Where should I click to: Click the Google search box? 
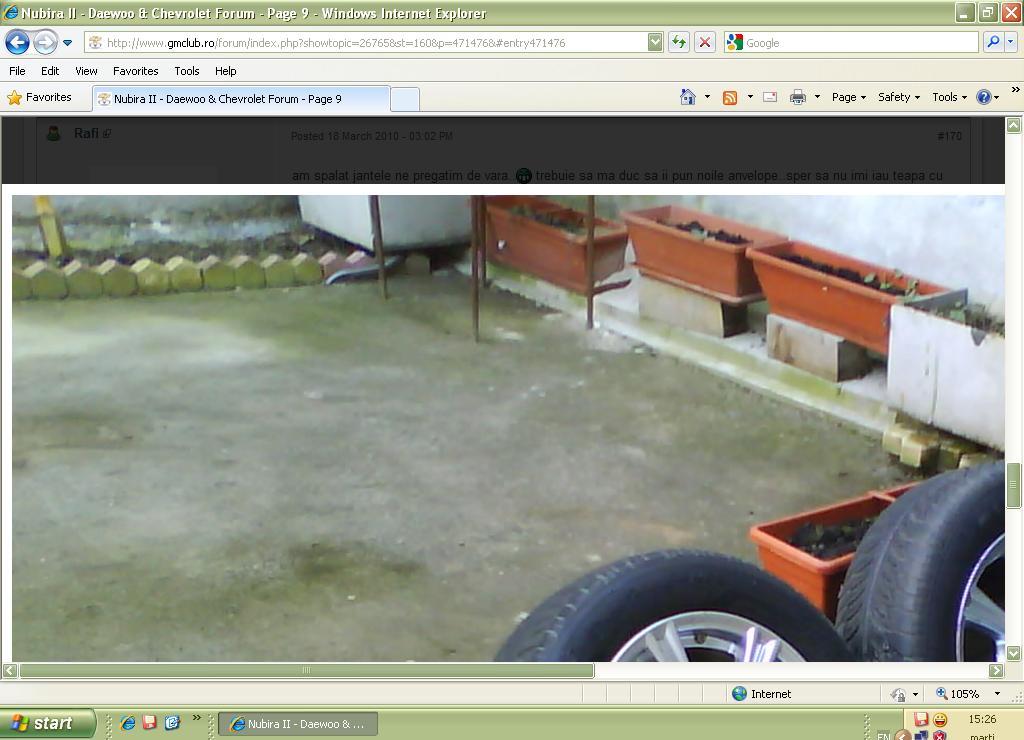[852, 42]
